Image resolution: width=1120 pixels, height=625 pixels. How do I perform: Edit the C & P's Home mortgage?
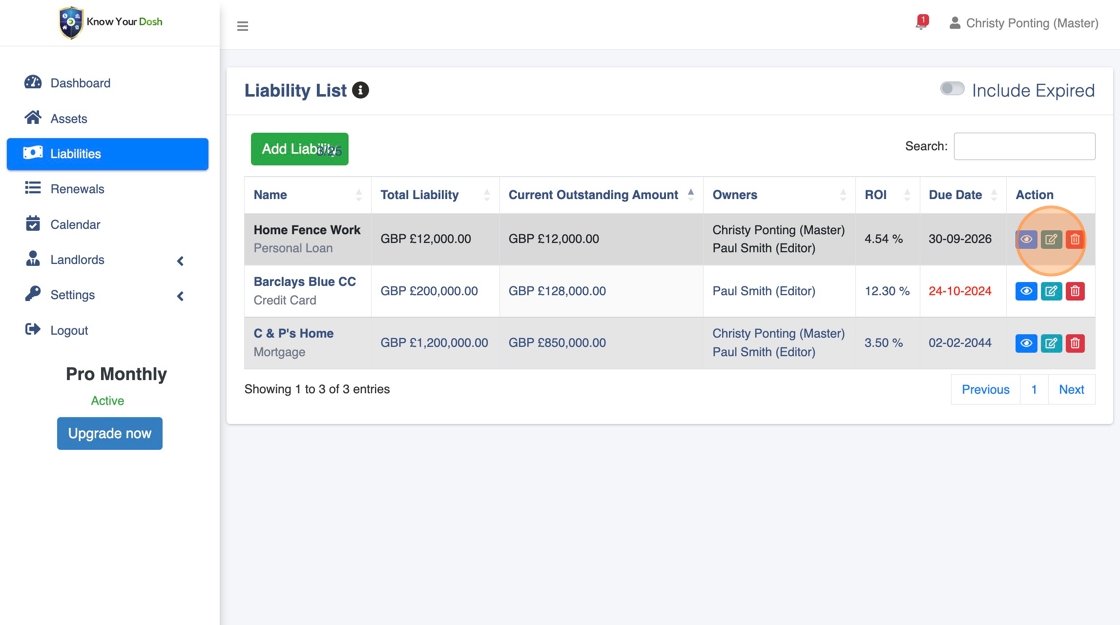(1051, 343)
